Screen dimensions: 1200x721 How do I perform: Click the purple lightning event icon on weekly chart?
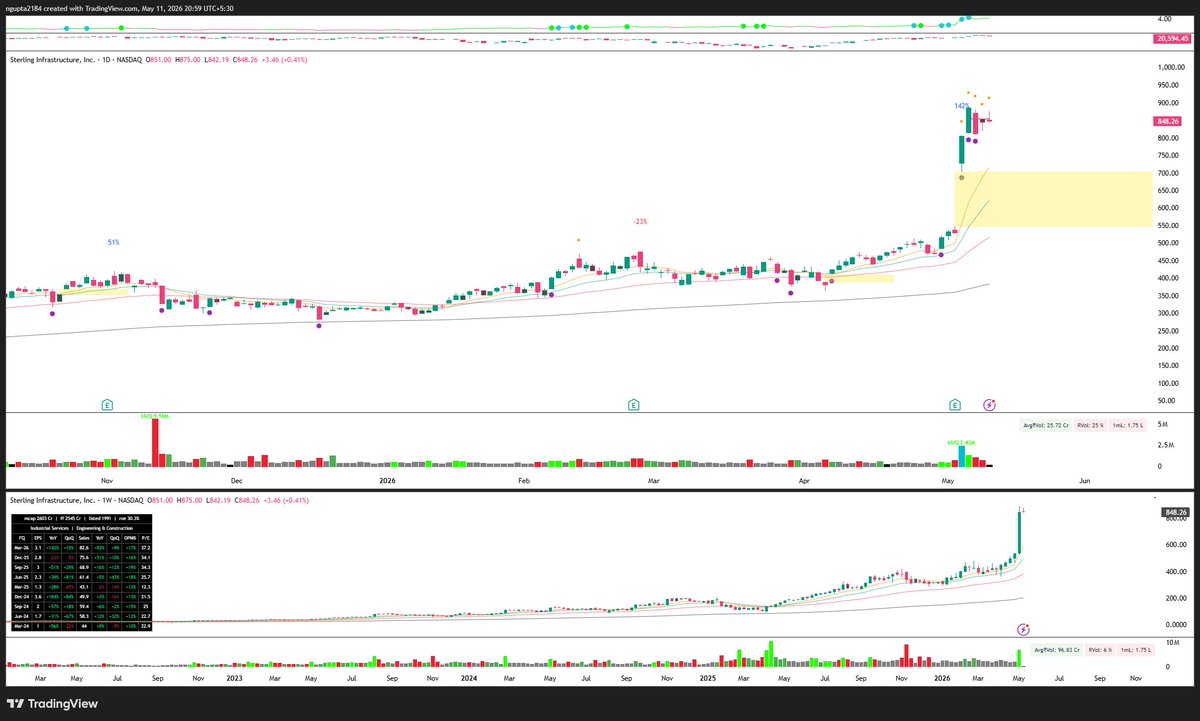(x=1023, y=629)
